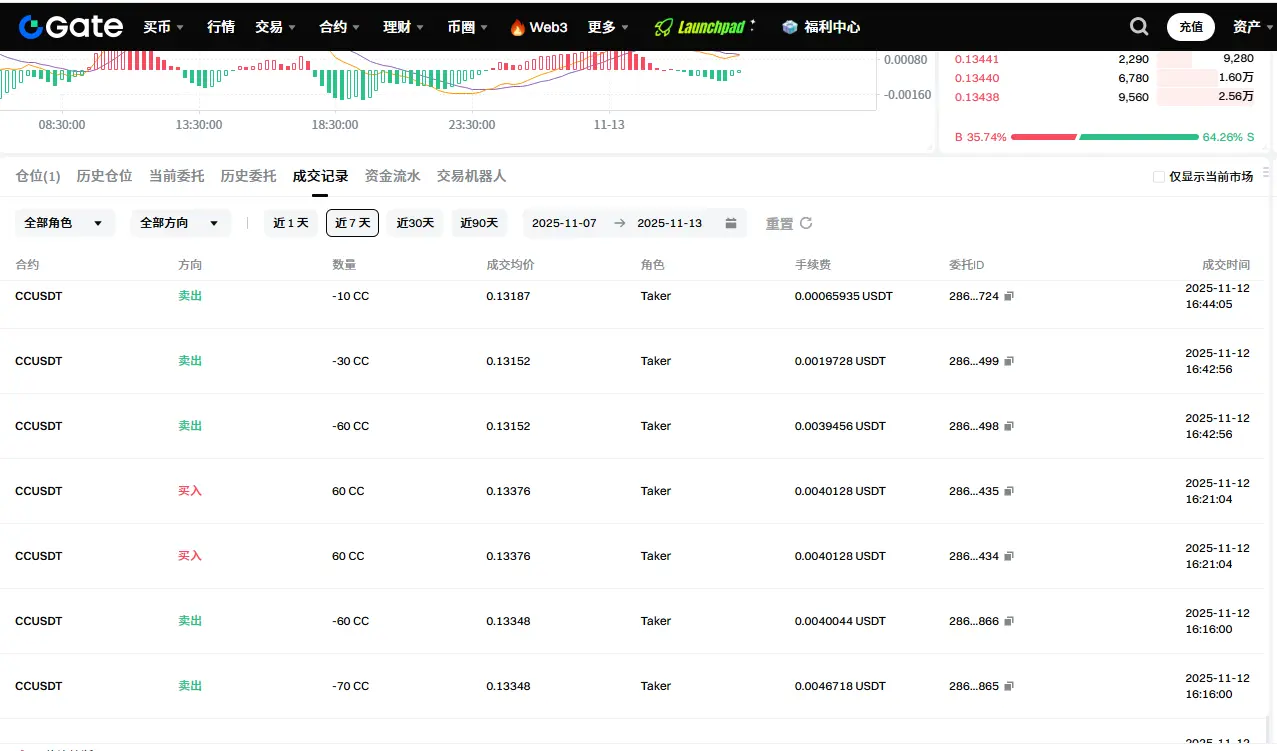Click quantity -10 CC

350,296
